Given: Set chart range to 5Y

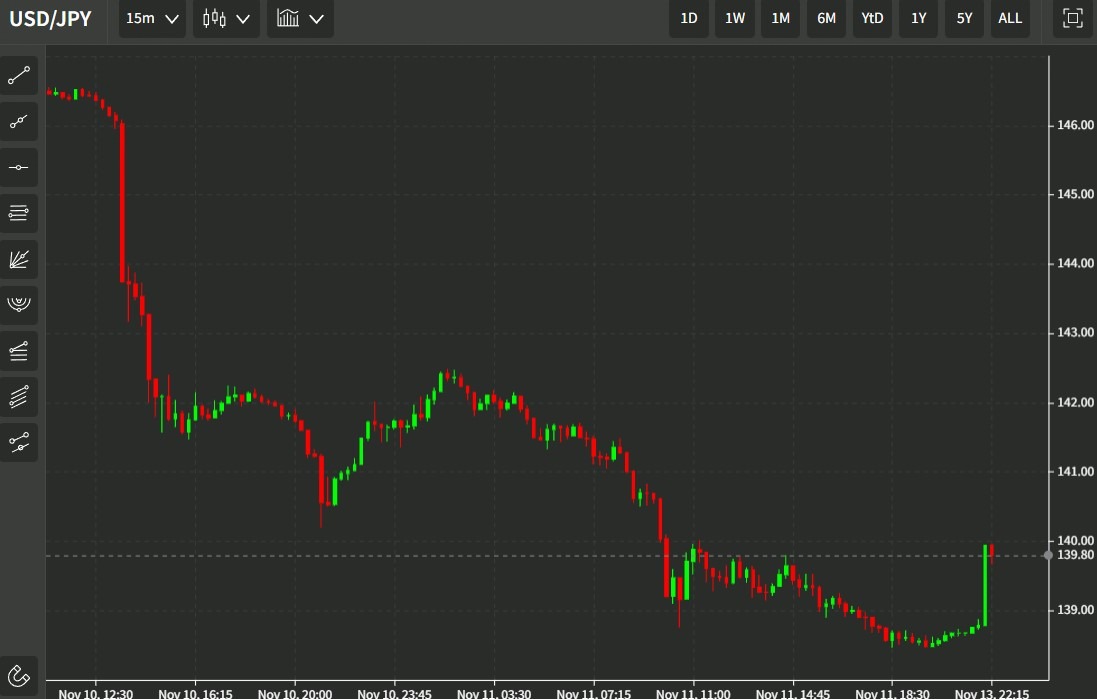Looking at the screenshot, I should point(964,18).
